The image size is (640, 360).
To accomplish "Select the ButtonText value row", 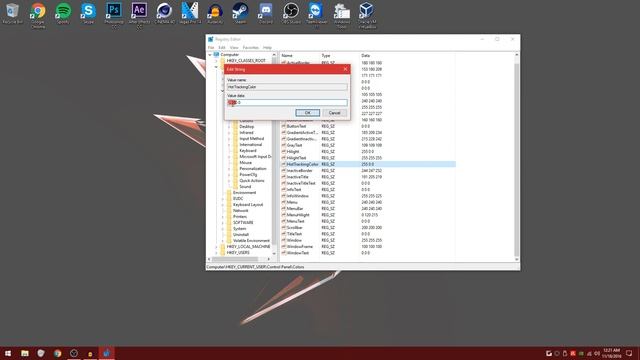I will (x=296, y=126).
